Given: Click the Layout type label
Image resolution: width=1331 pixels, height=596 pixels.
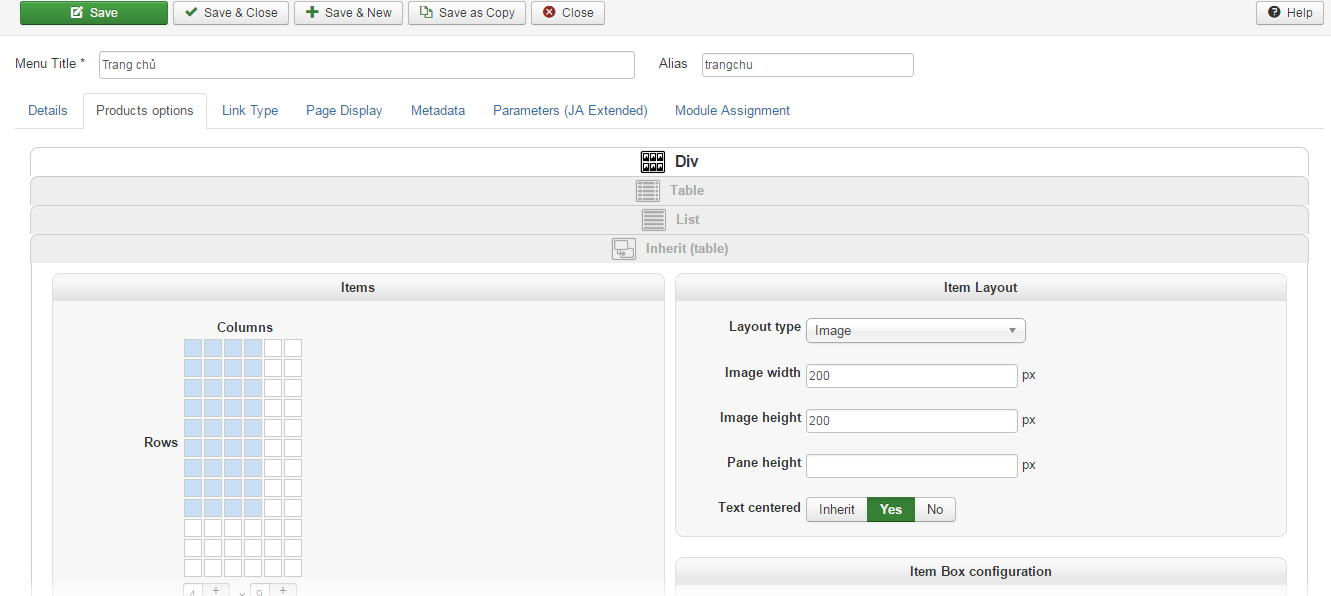Looking at the screenshot, I should [765, 327].
